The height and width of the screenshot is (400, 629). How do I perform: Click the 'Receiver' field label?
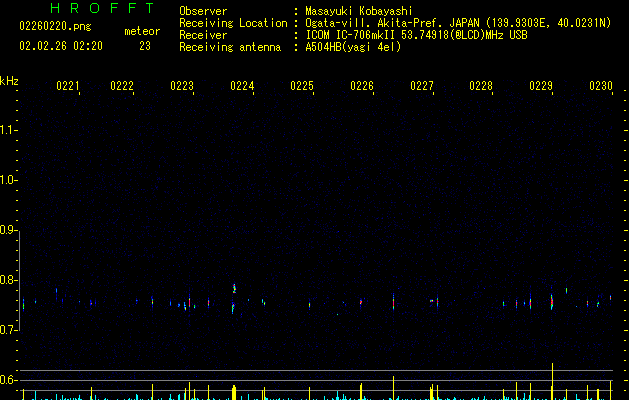coord(203,35)
